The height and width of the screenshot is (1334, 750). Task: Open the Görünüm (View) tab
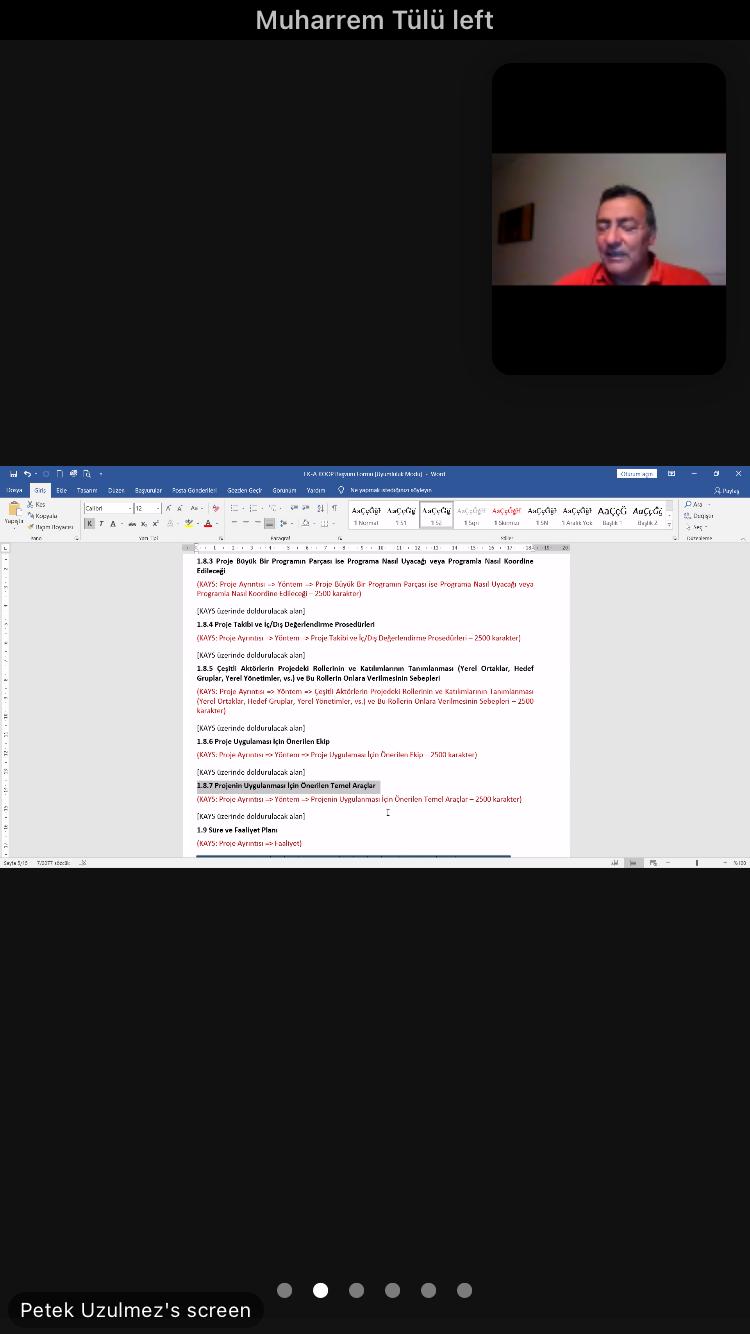click(x=284, y=490)
